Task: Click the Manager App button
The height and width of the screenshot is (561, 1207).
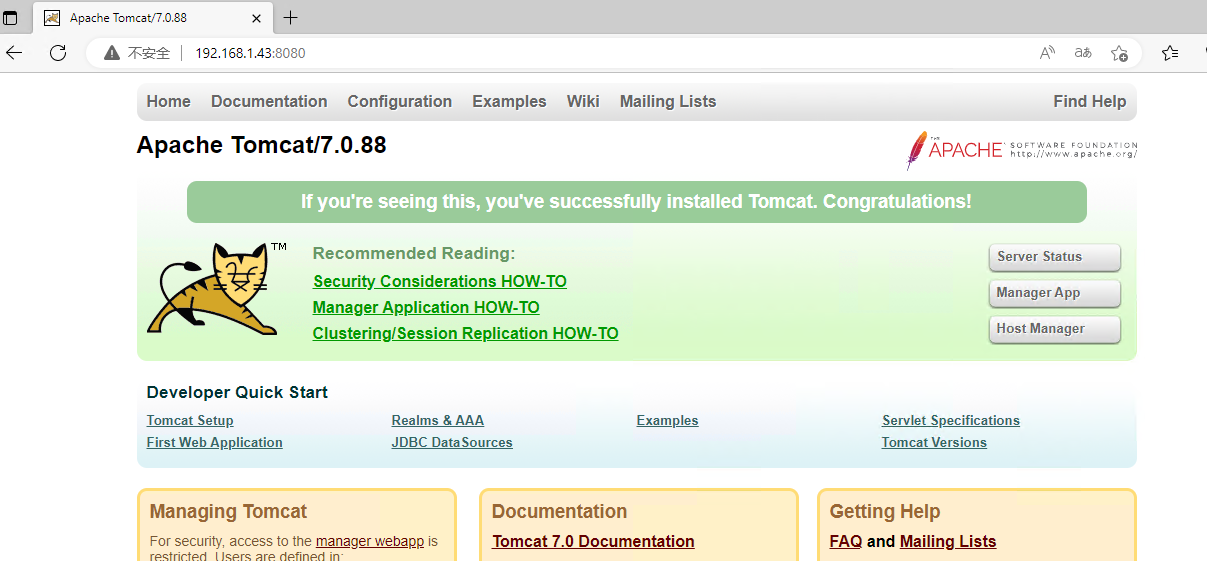Action: pyautogui.click(x=1055, y=293)
